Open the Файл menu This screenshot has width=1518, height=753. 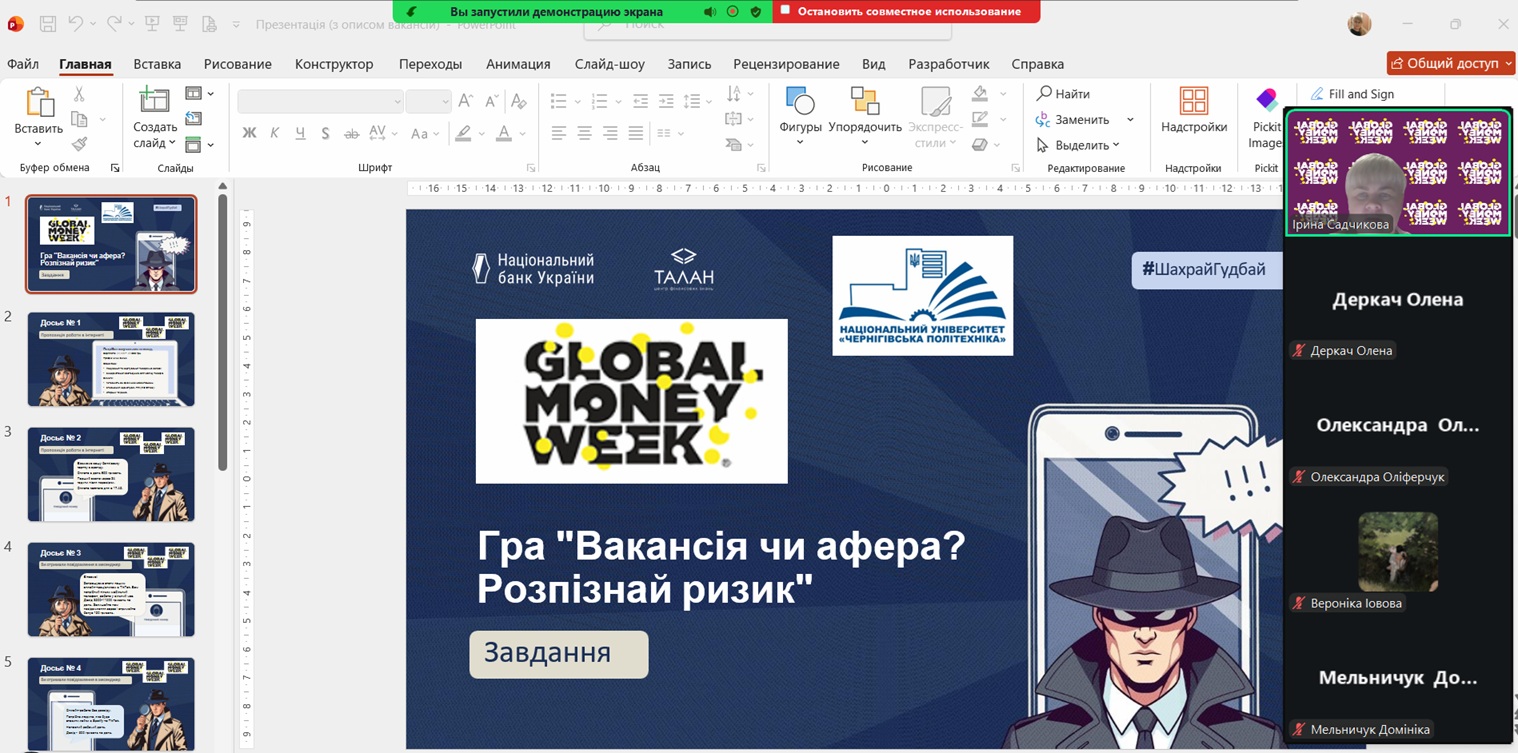click(23, 63)
